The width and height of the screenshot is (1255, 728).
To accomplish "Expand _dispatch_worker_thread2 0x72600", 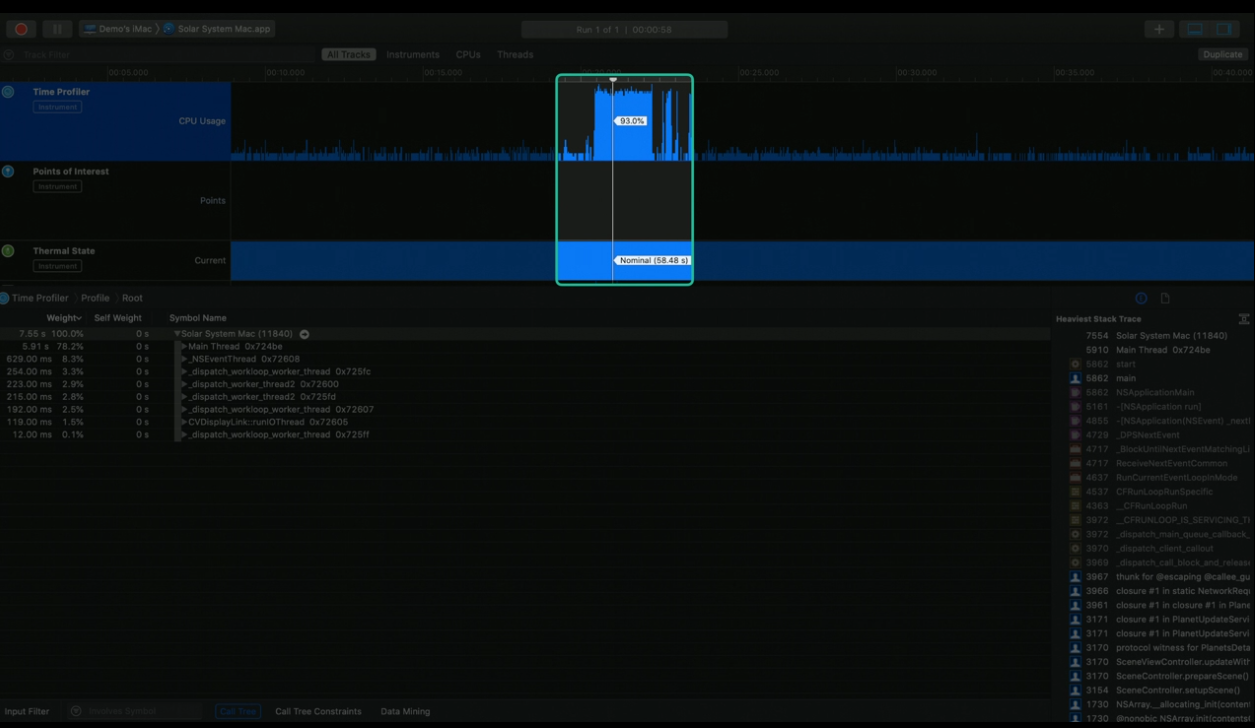I will coord(184,384).
